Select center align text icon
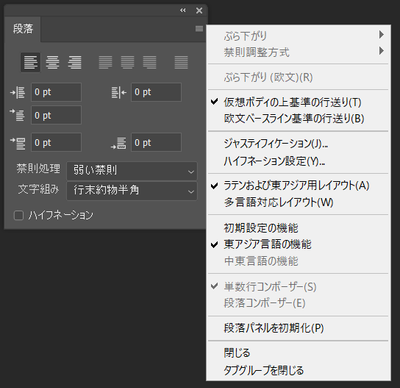 coord(52,62)
